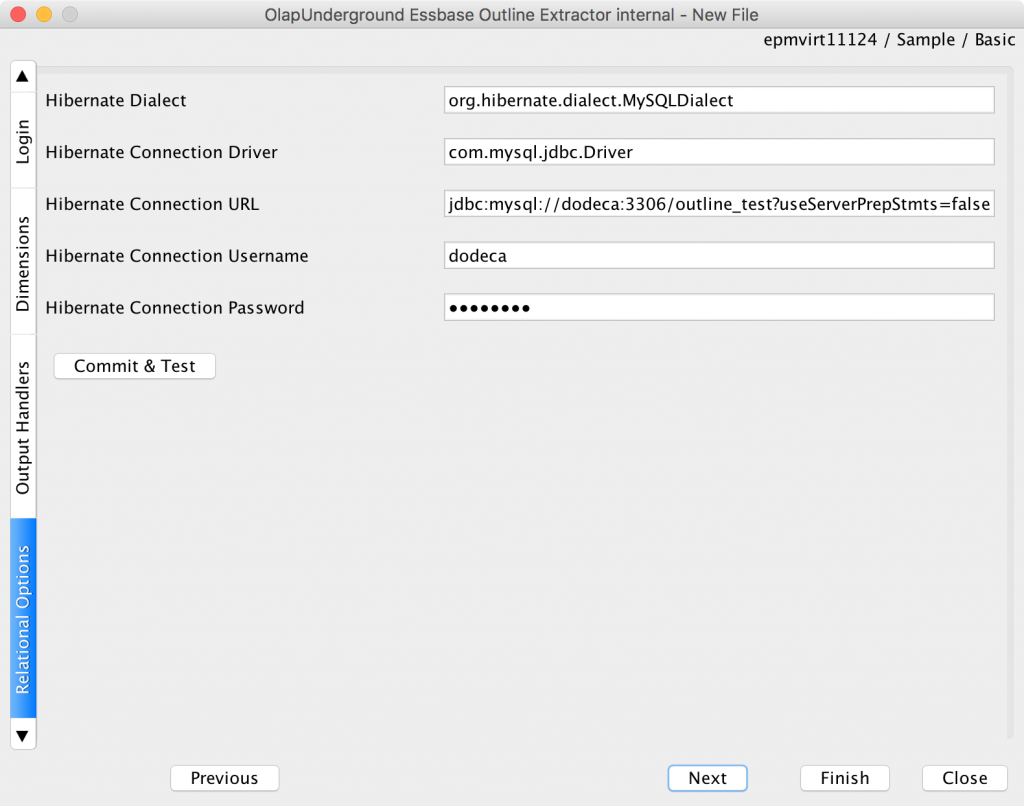Open the Dimensions tab
The width and height of the screenshot is (1024, 806).
[23, 263]
